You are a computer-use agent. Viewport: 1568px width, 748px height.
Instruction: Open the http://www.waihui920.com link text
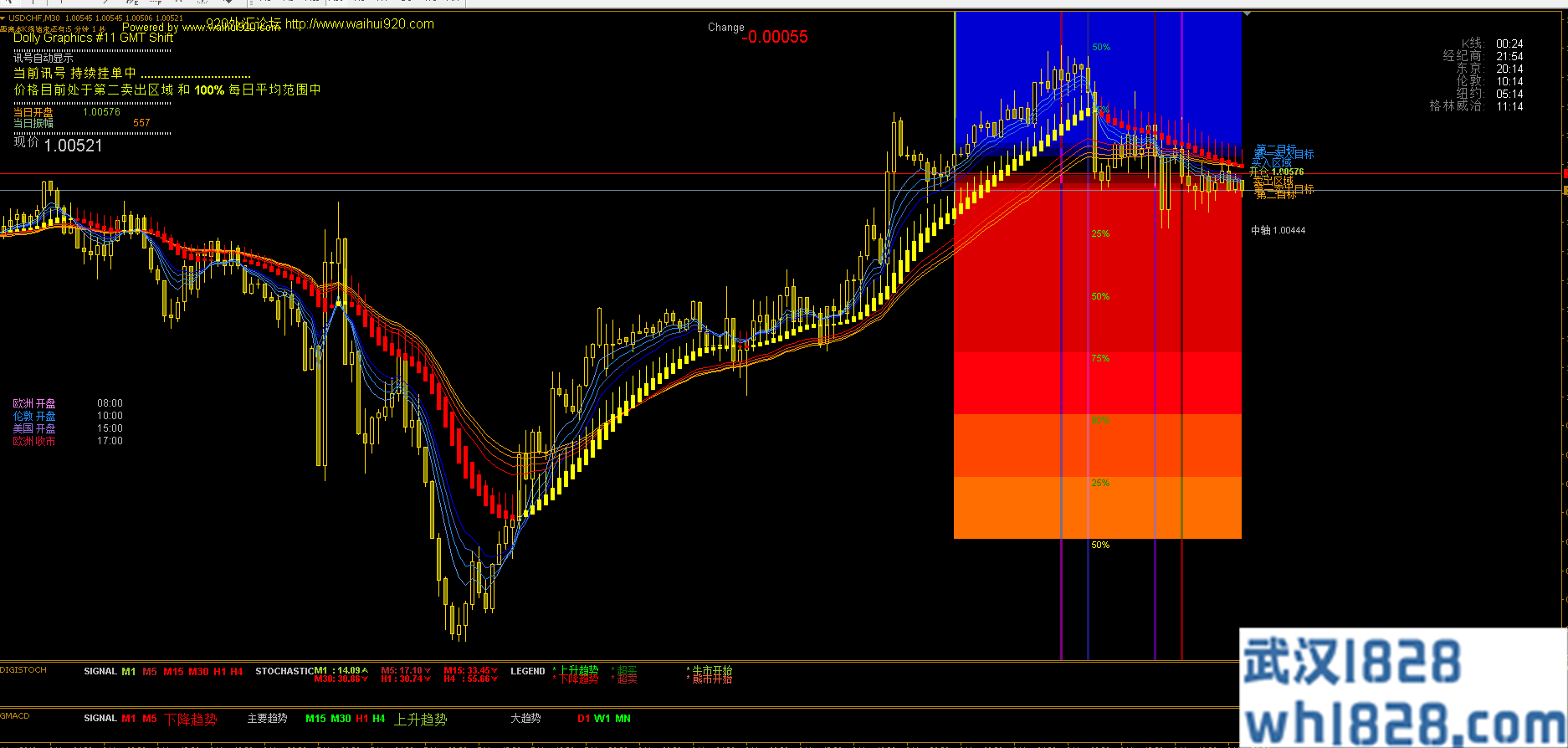coord(360,23)
